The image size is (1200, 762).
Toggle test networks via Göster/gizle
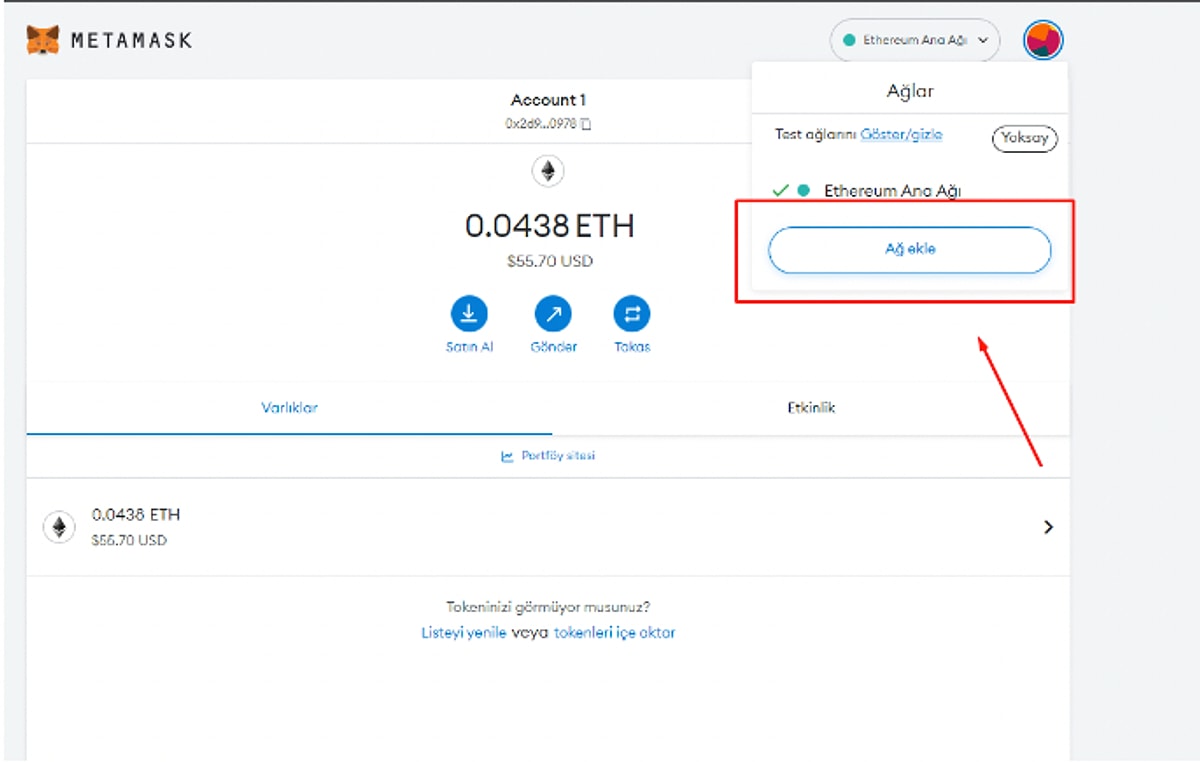tap(901, 134)
